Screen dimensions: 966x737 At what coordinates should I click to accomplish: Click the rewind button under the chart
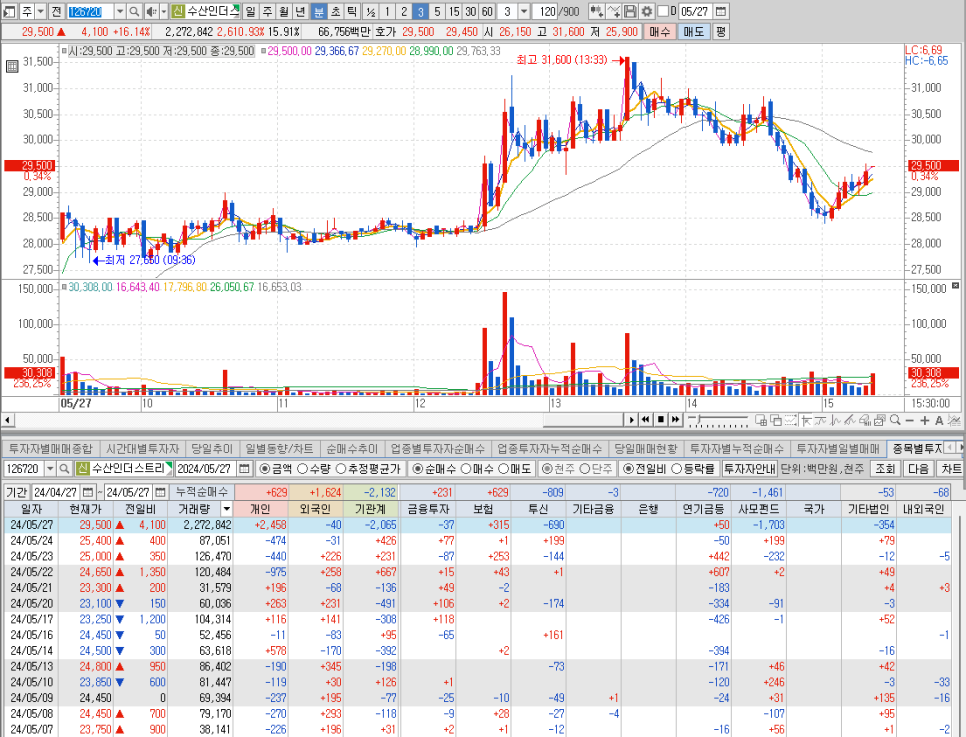[646, 420]
